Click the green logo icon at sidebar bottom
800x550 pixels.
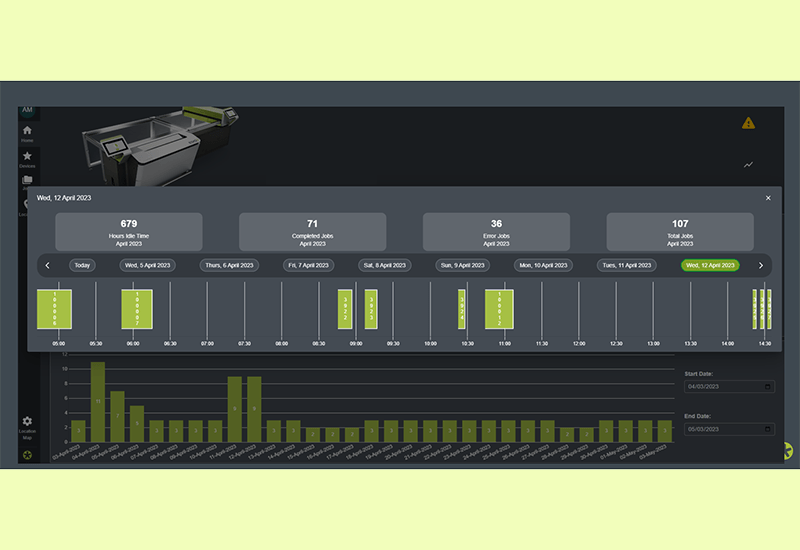point(27,456)
